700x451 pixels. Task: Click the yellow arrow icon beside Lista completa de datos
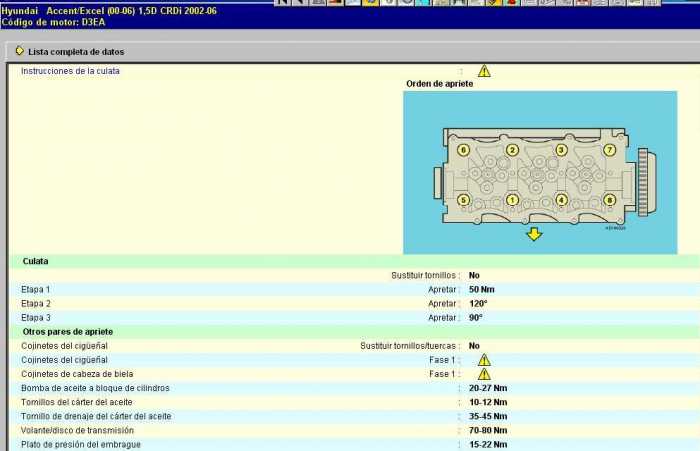pyautogui.click(x=19, y=51)
